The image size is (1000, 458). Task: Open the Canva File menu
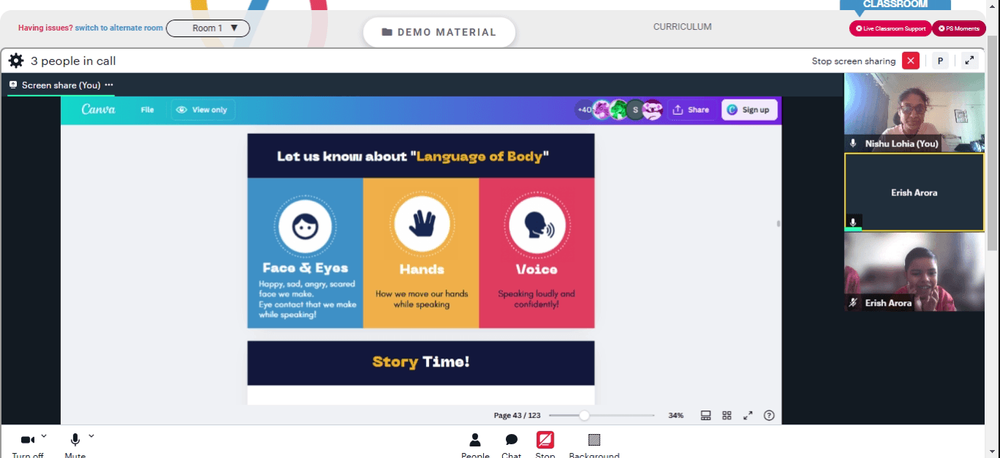point(147,110)
